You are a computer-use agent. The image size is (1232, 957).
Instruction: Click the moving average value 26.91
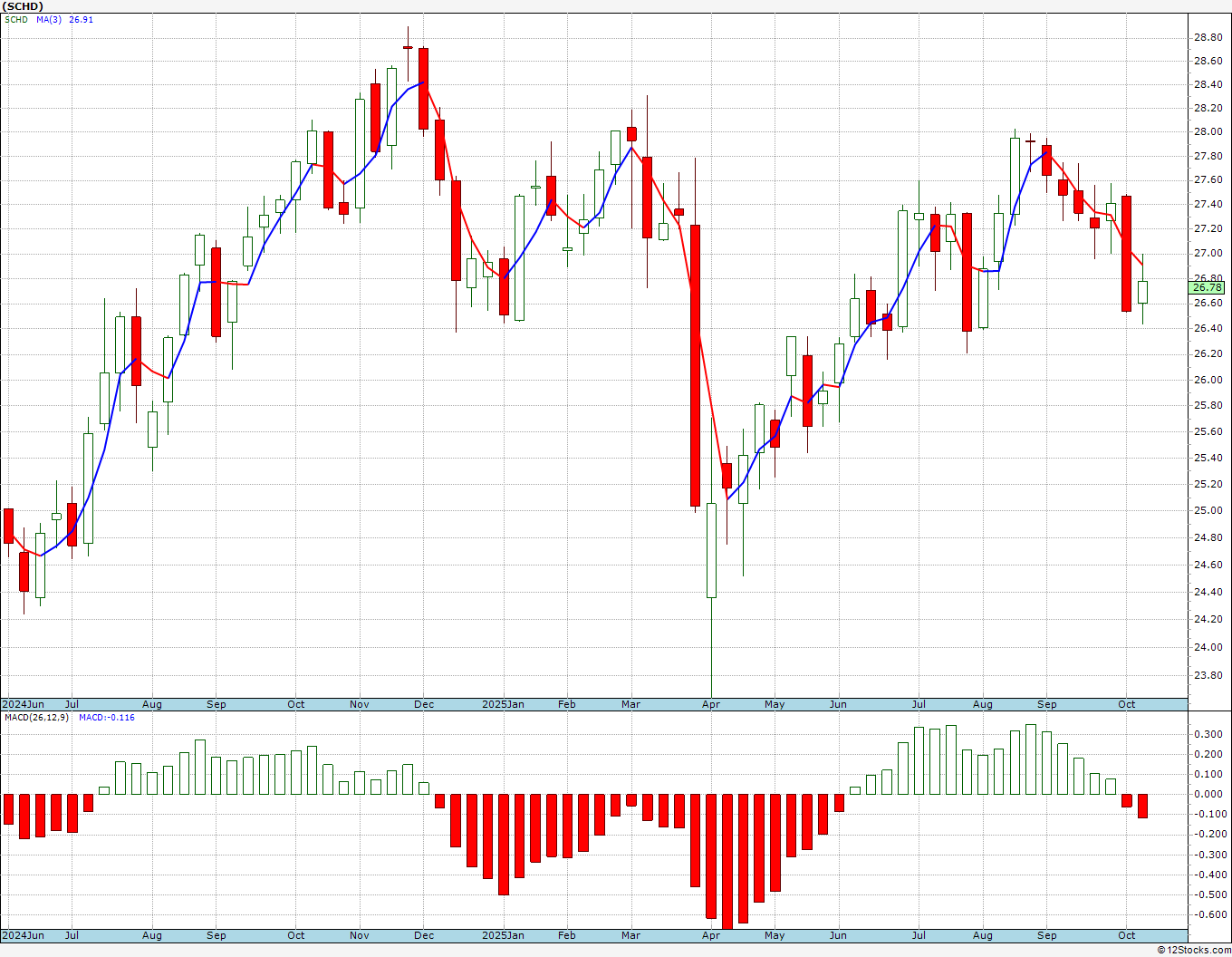[x=82, y=20]
